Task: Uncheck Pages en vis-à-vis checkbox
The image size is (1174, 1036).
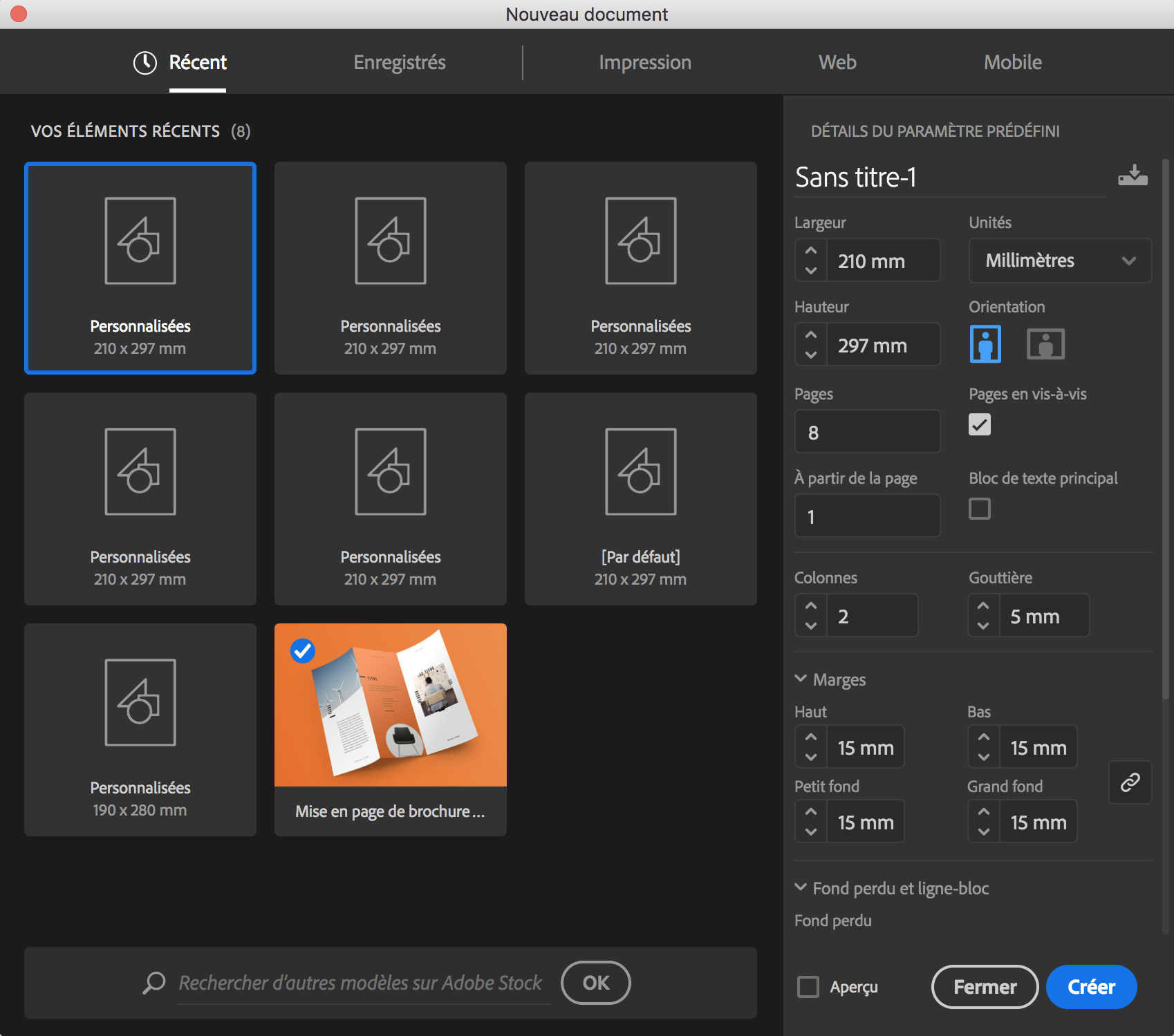Action: coord(980,424)
